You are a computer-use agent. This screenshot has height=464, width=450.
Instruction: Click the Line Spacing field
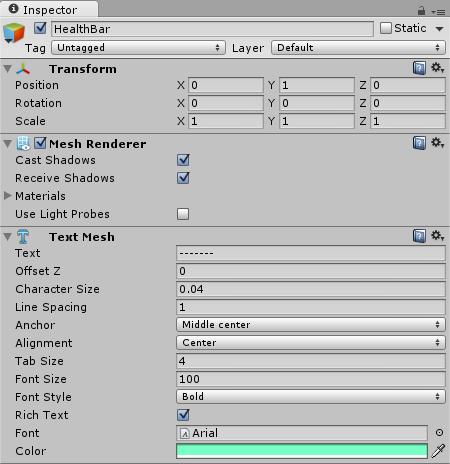311,307
